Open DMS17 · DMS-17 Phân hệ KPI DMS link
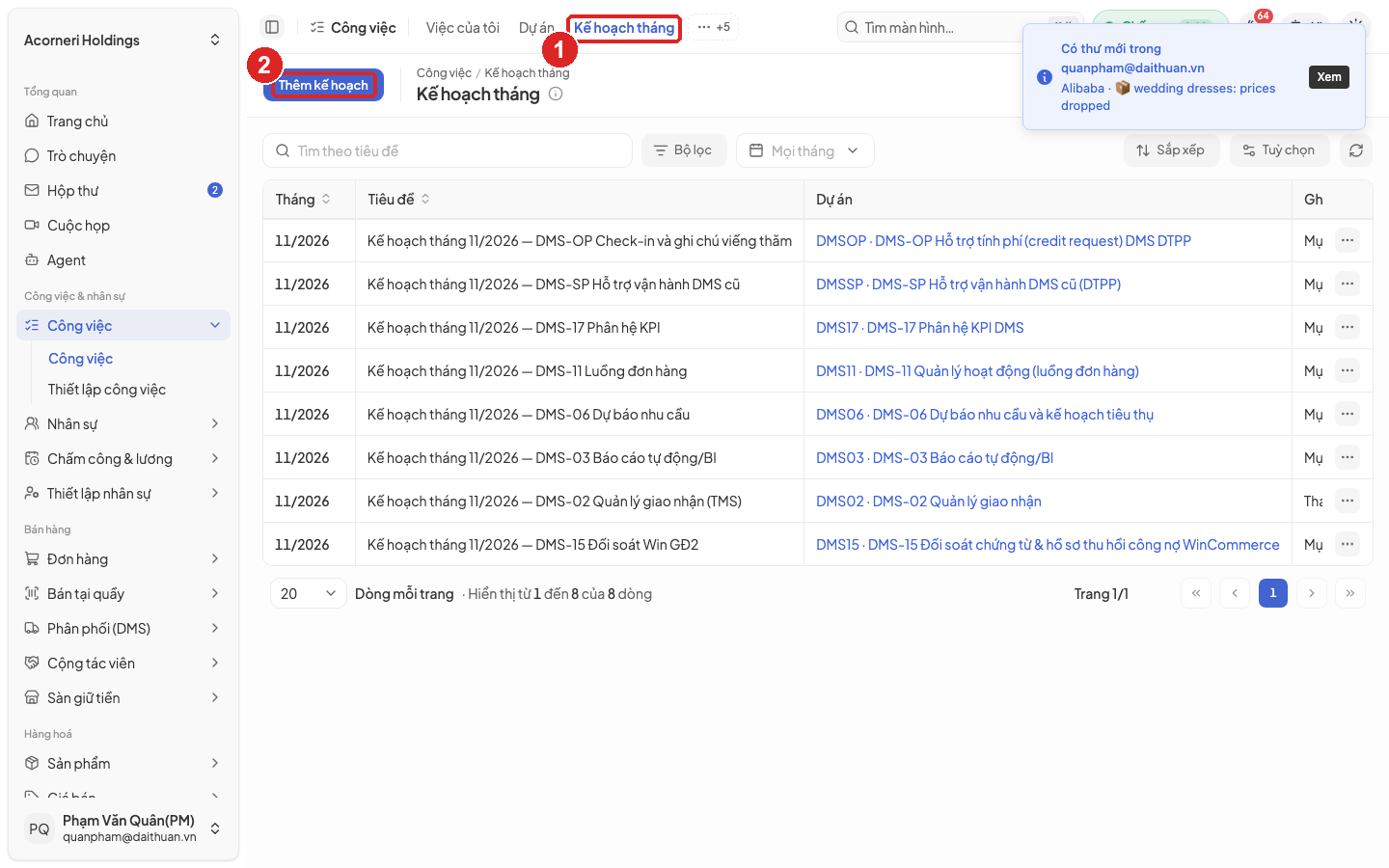 [920, 328]
